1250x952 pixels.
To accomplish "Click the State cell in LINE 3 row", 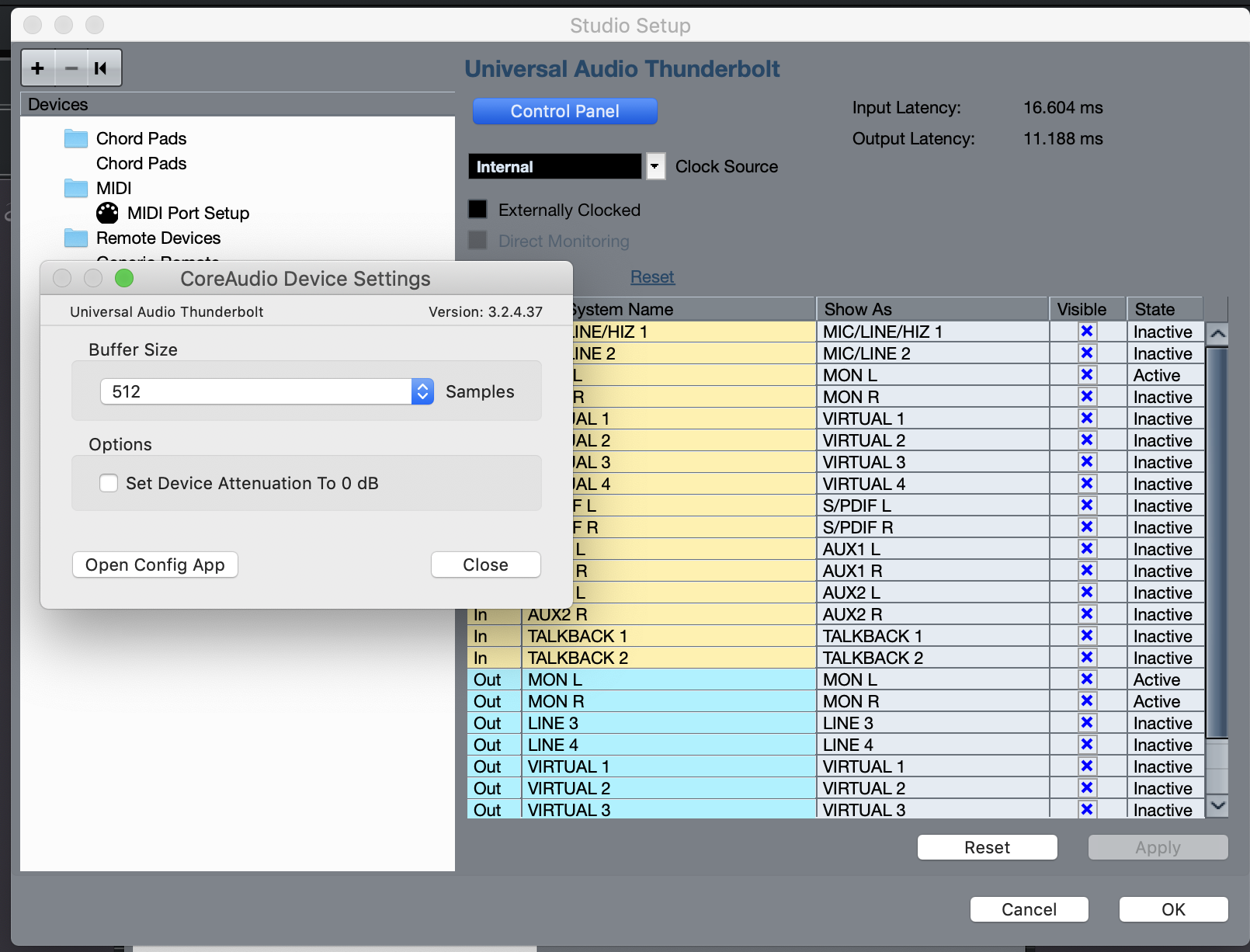I will click(1165, 723).
